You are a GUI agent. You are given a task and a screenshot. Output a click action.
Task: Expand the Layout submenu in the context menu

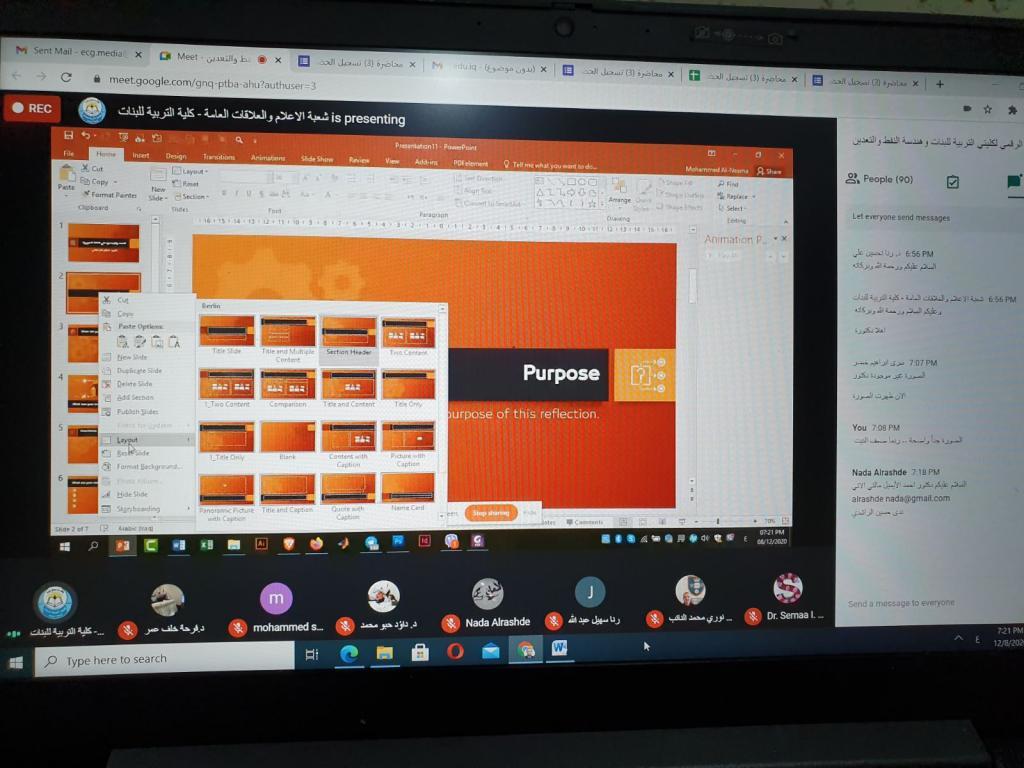[x=150, y=439]
